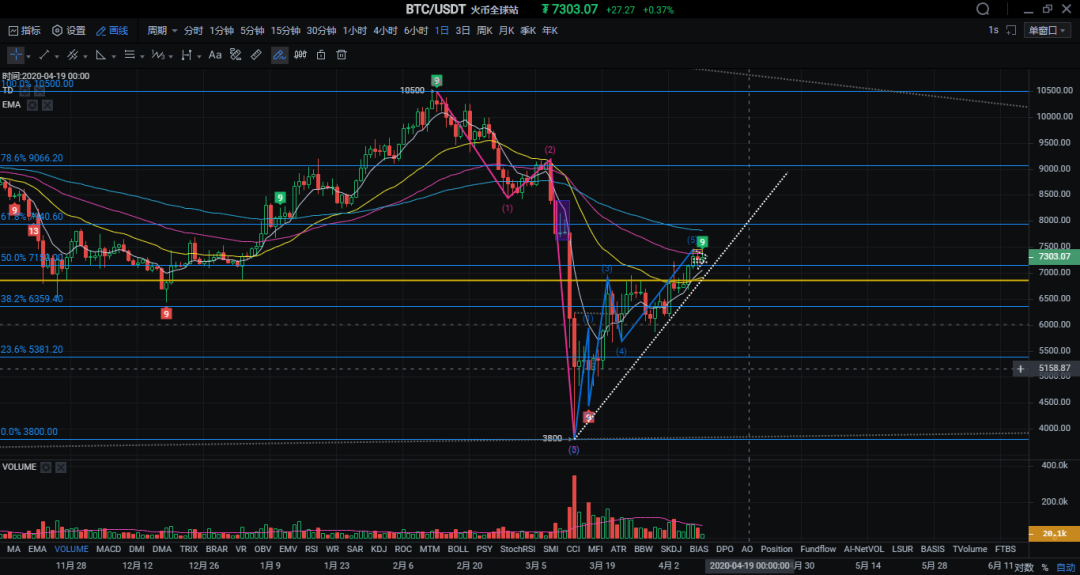Screen dimensions: 1080x575
Task: Switch to the 4小时 timeframe
Action: (385, 31)
